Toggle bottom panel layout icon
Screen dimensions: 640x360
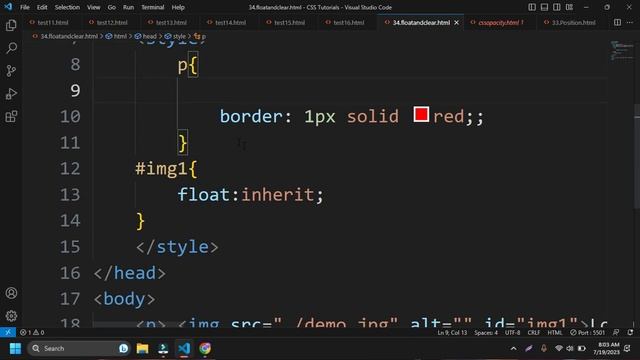(x=544, y=7)
